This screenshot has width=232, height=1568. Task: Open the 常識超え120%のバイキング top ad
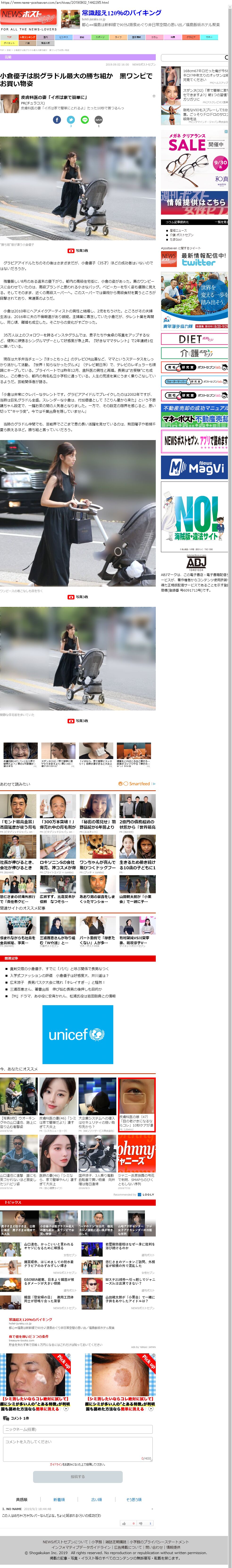pyautogui.click(x=122, y=12)
